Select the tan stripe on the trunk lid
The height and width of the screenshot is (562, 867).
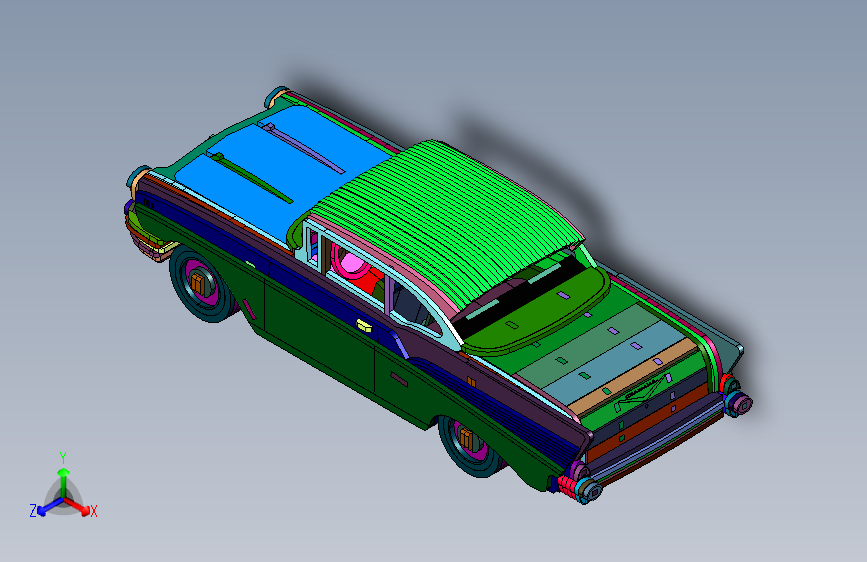(x=634, y=377)
